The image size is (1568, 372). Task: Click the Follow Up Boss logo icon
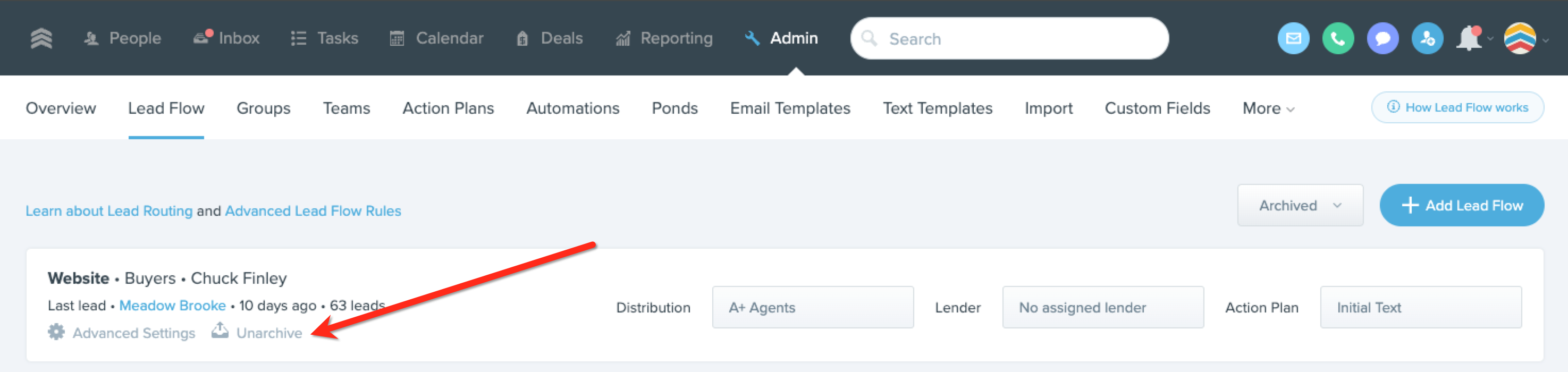click(41, 38)
